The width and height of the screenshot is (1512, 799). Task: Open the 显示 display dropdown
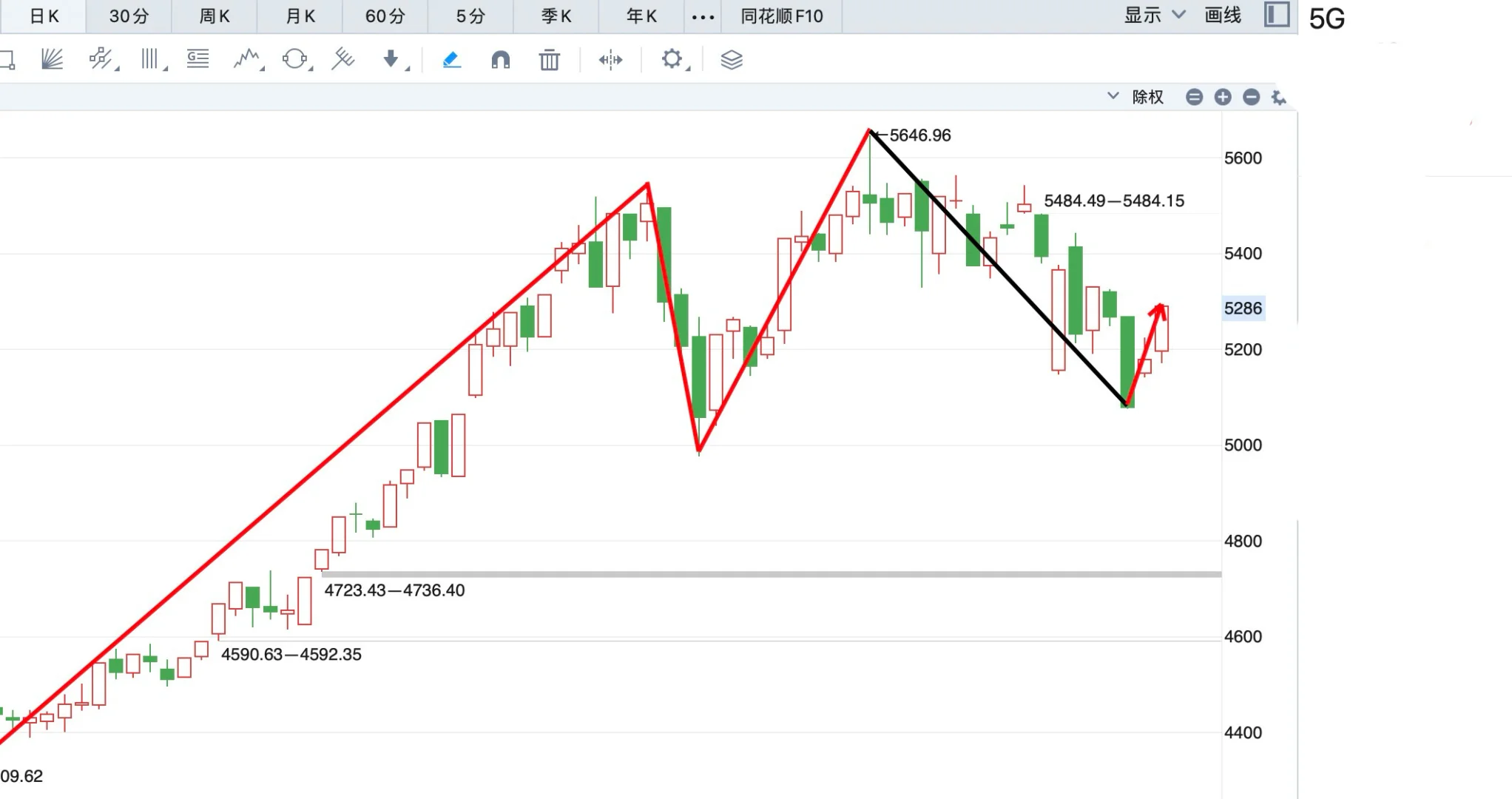tap(1143, 15)
